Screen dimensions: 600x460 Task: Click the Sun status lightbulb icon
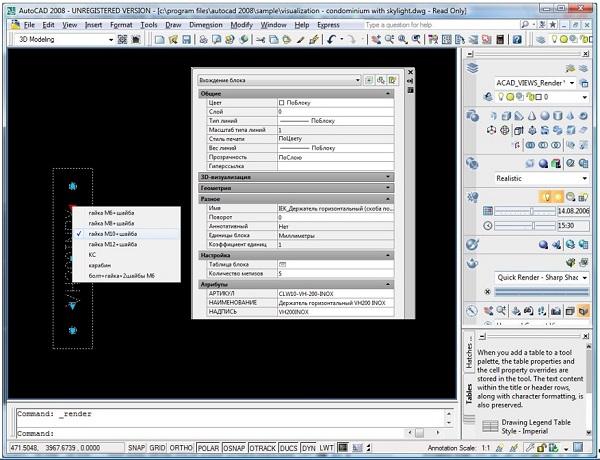547,197
